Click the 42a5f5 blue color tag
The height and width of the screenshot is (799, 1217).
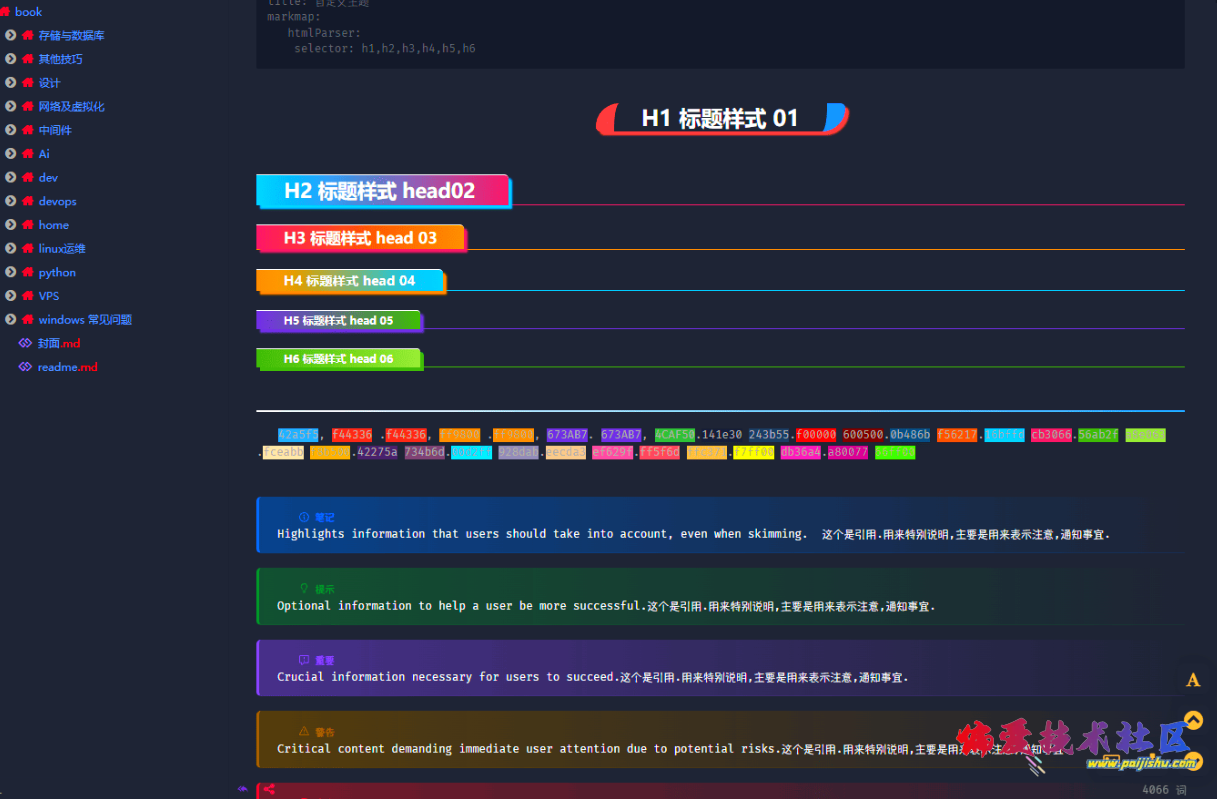pyautogui.click(x=298, y=435)
